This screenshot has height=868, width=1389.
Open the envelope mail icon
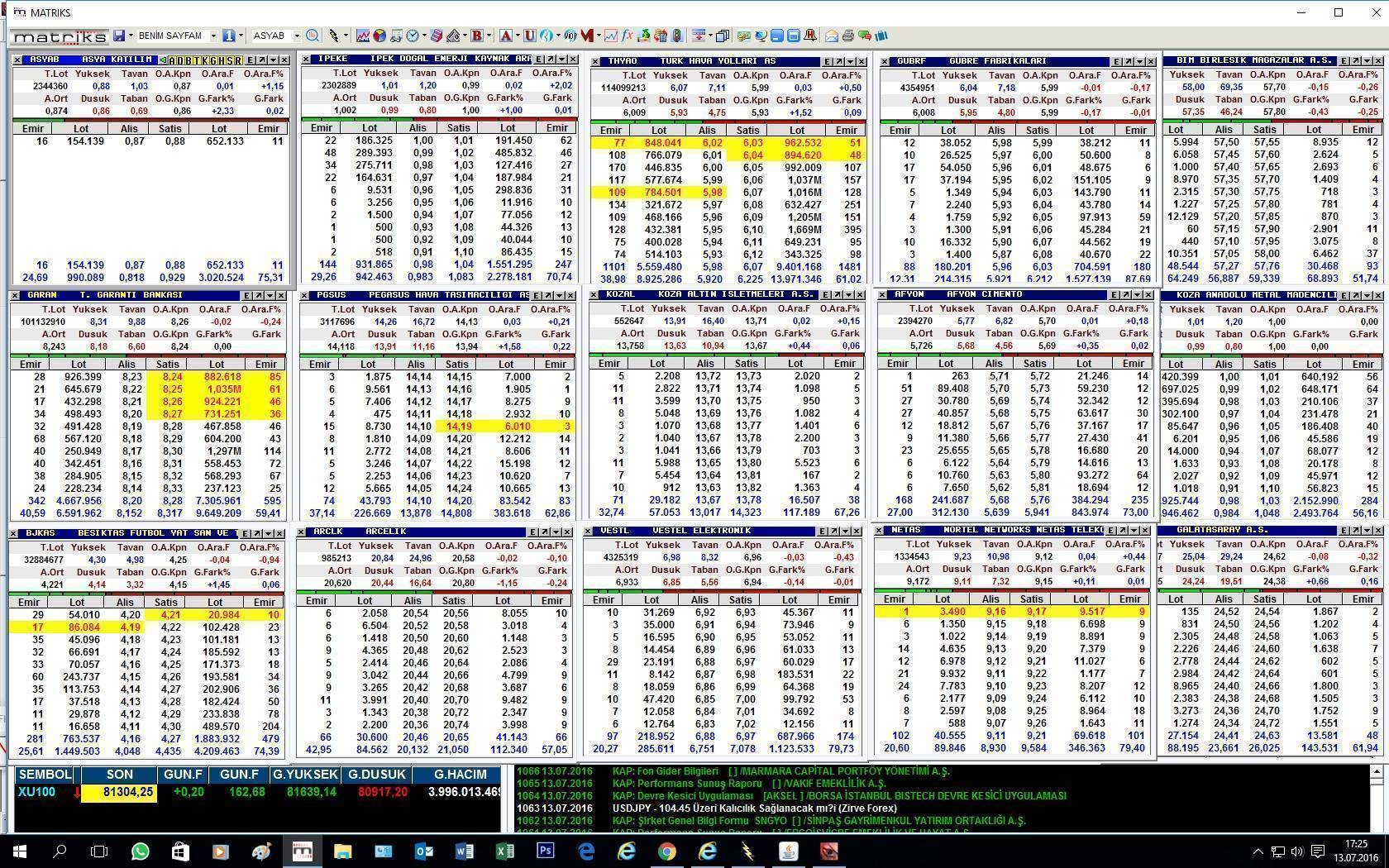pyautogui.click(x=832, y=36)
